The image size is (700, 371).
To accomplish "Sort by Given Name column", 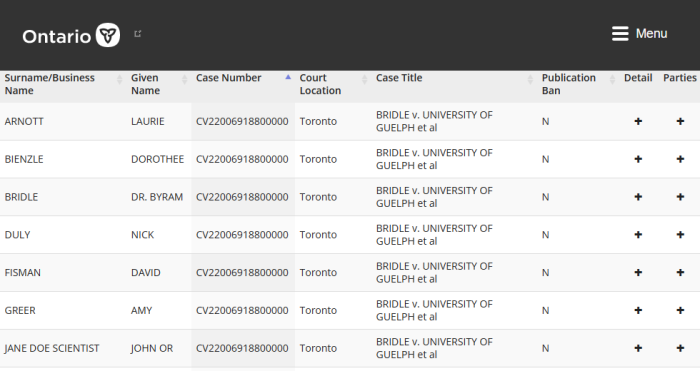I will (x=159, y=84).
